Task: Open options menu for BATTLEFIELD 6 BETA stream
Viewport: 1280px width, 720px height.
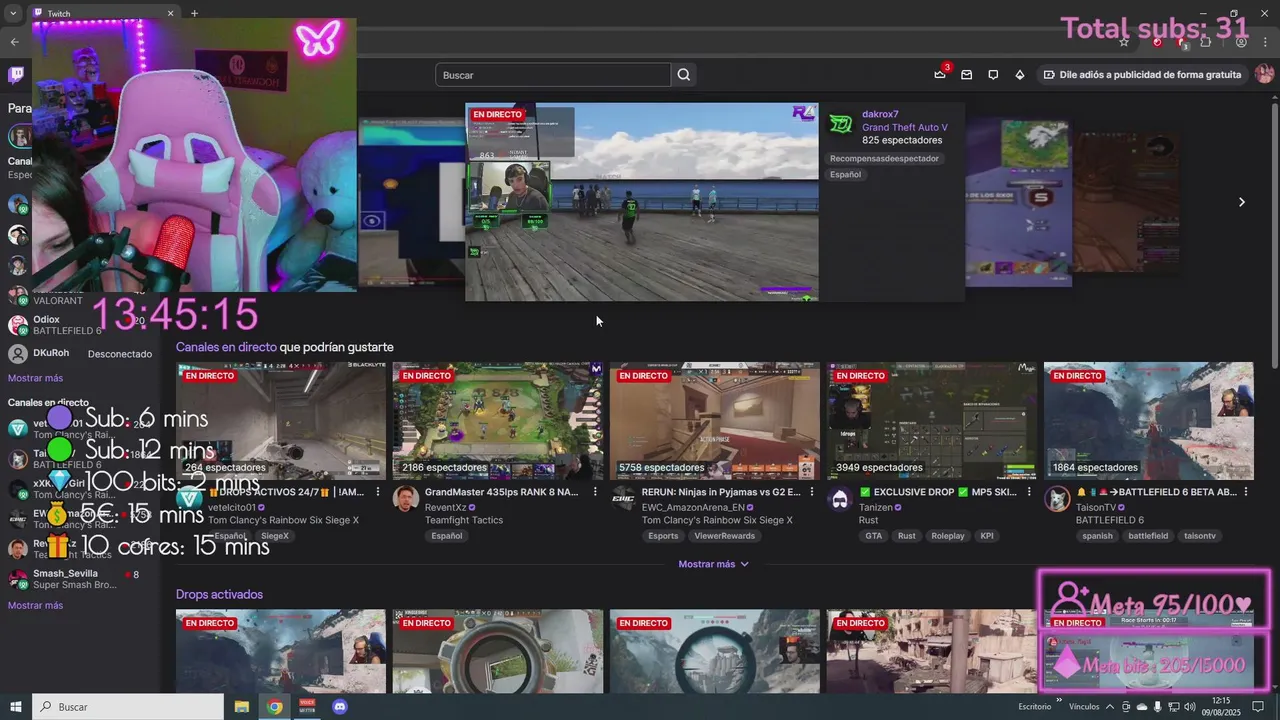Action: pos(1246,492)
